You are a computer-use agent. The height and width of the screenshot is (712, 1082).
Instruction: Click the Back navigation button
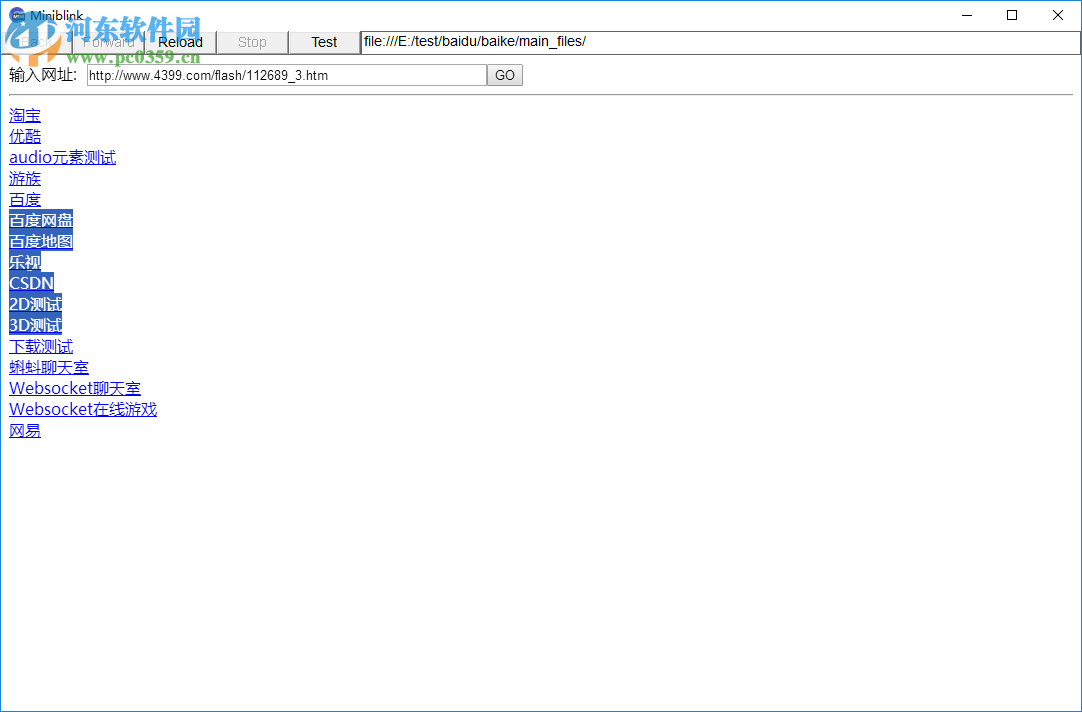pos(36,42)
